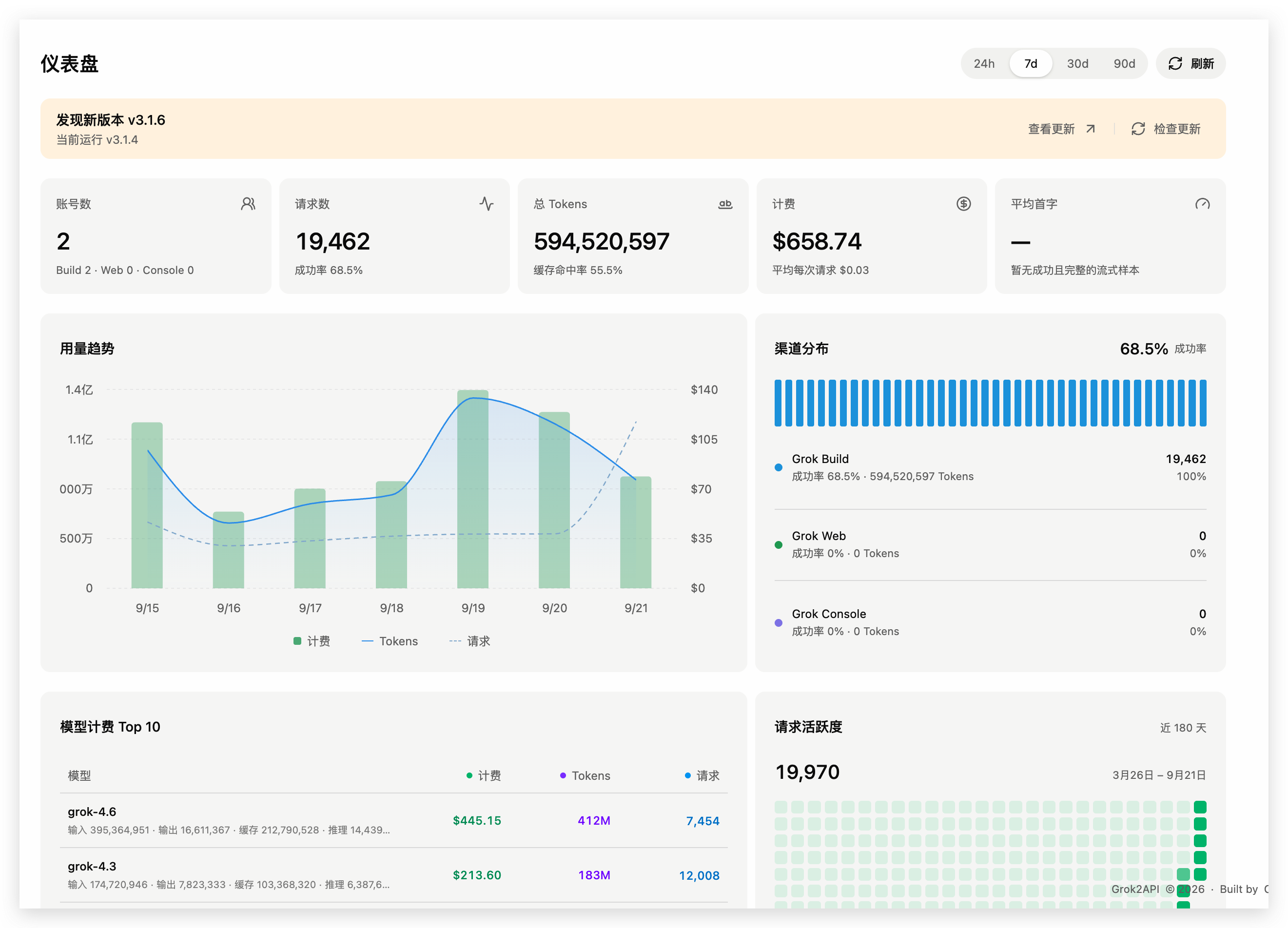The image size is (1288, 928).
Task: Click the external-link arrow next to 查看更新
Action: click(x=1091, y=129)
